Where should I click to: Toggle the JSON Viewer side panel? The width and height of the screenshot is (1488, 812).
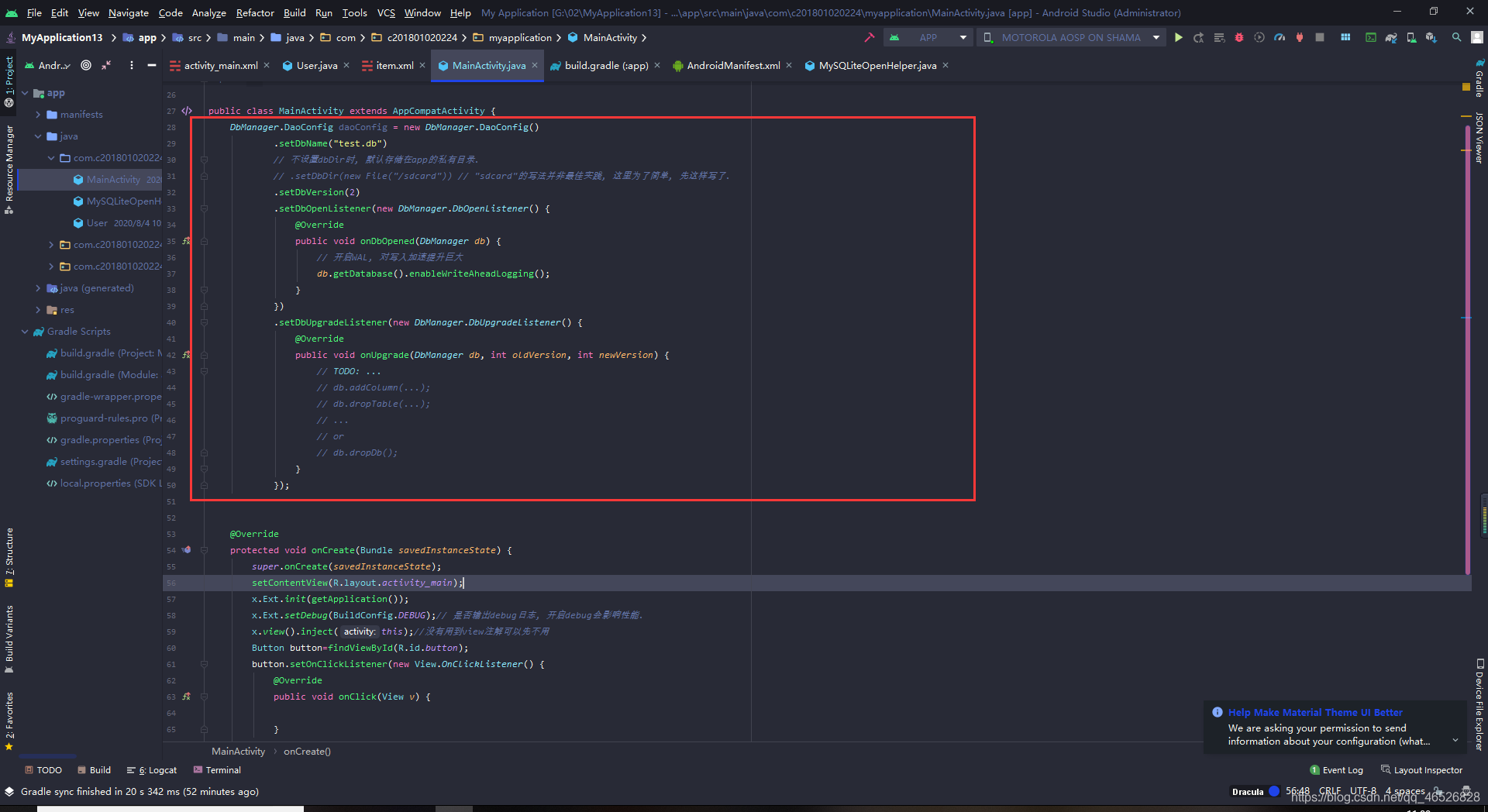coord(1479,138)
